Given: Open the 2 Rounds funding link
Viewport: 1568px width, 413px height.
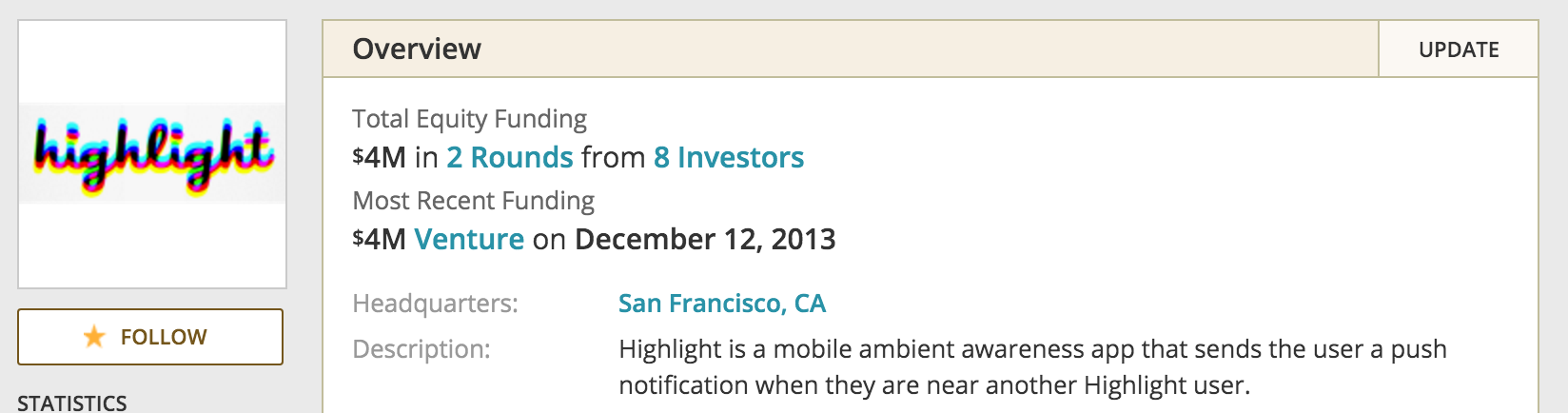Looking at the screenshot, I should coord(510,157).
